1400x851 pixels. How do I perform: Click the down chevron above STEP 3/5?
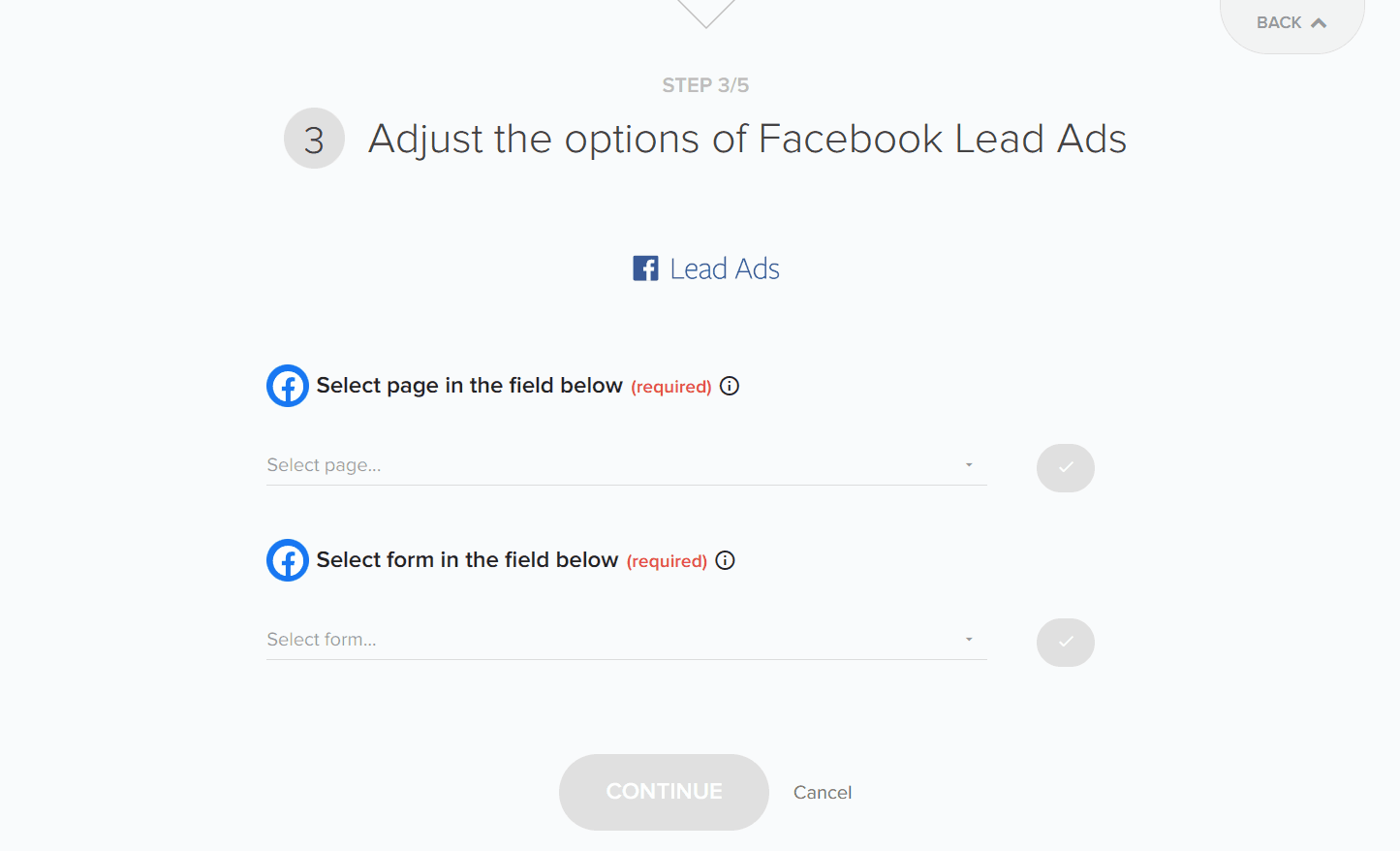pos(705,14)
